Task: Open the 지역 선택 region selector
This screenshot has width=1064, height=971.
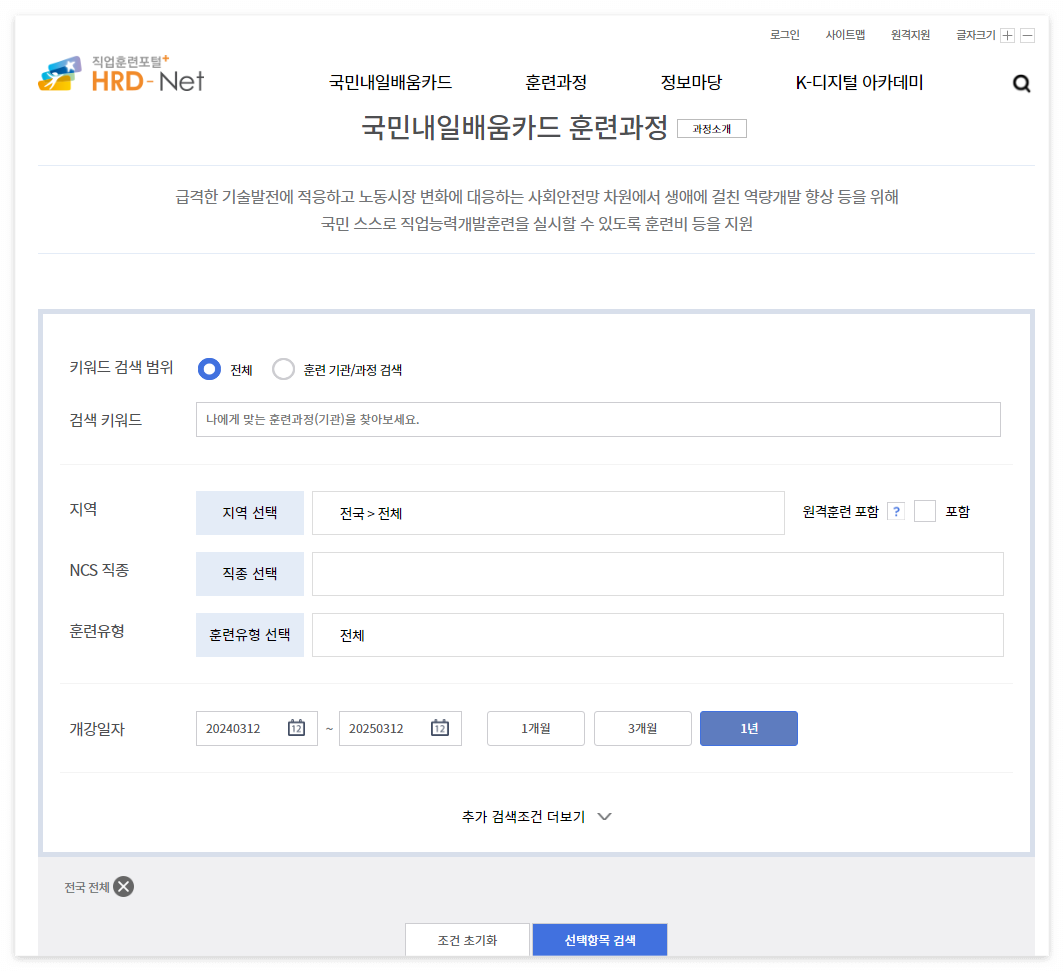Action: click(x=249, y=512)
